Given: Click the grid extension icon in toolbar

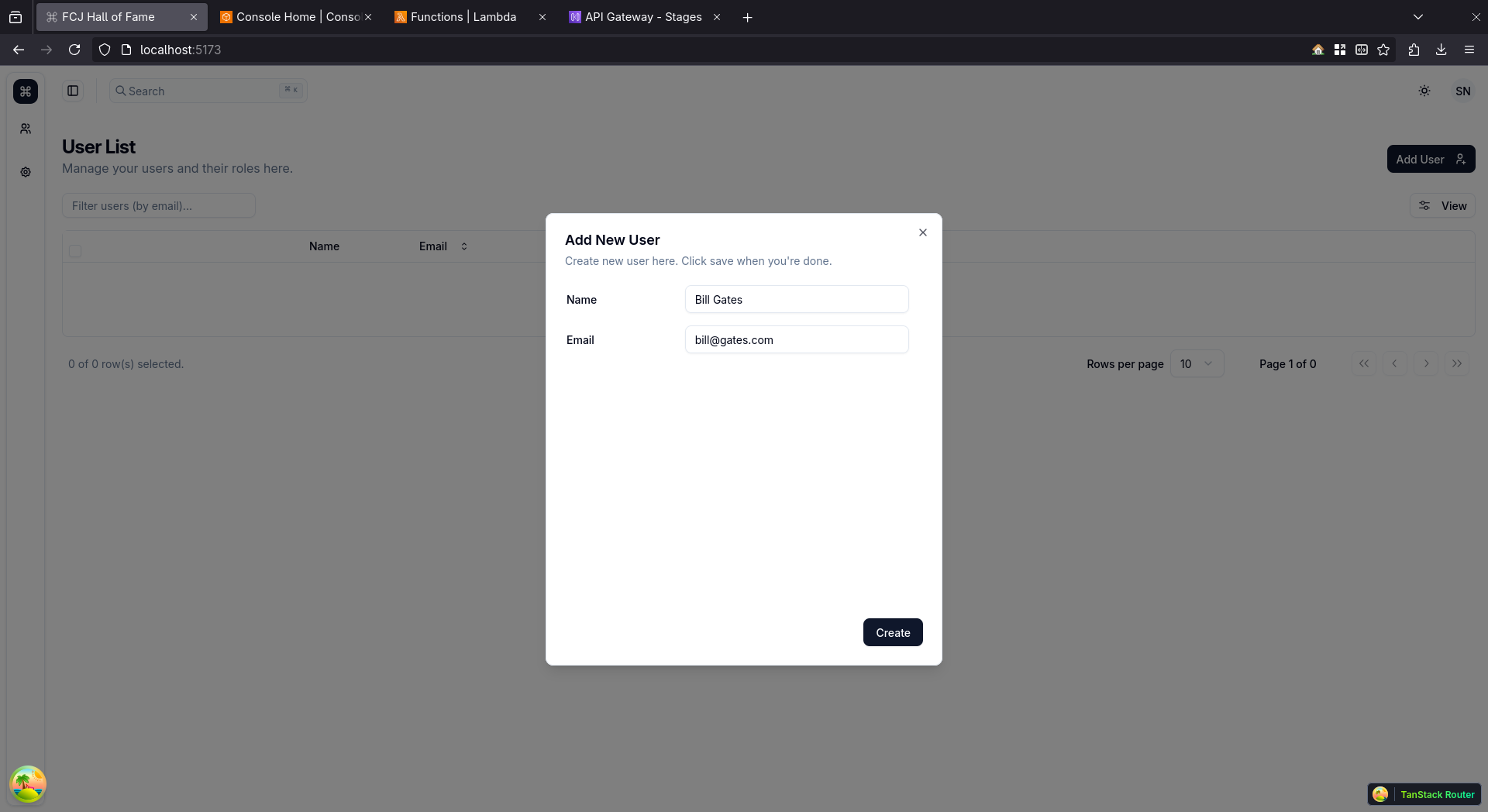Looking at the screenshot, I should click(1339, 50).
